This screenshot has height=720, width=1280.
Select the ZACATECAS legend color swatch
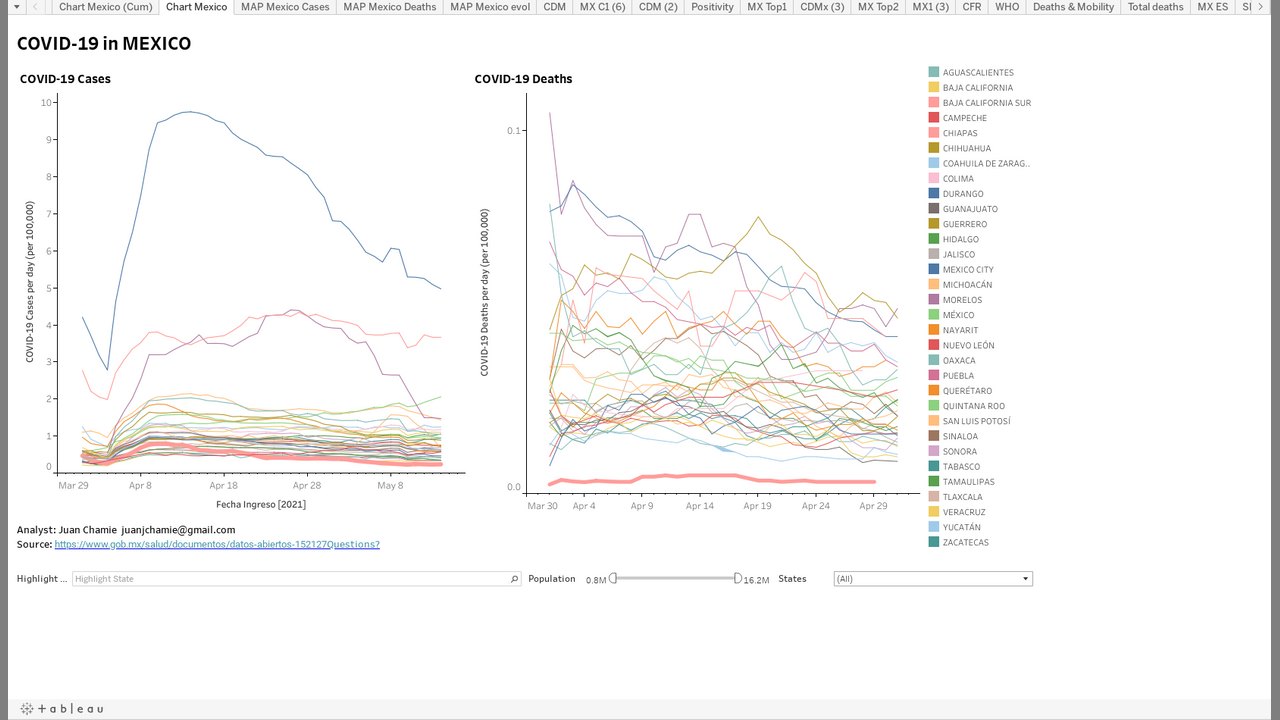point(934,542)
